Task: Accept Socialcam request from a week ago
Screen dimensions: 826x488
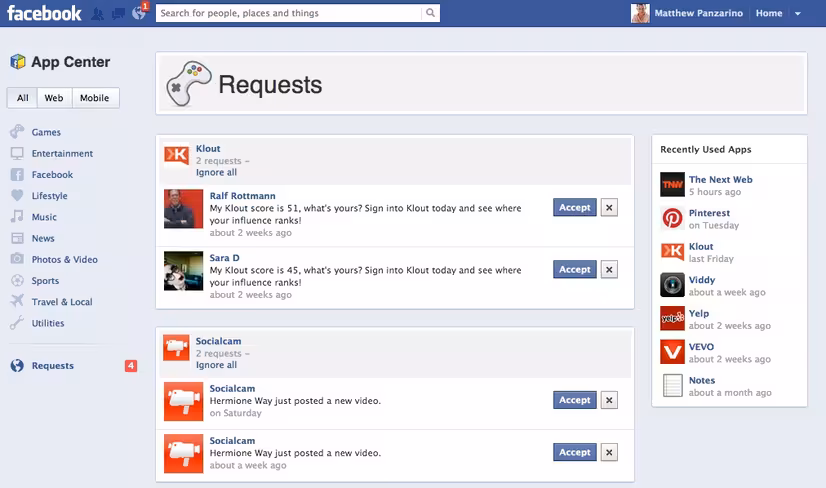Action: 575,452
